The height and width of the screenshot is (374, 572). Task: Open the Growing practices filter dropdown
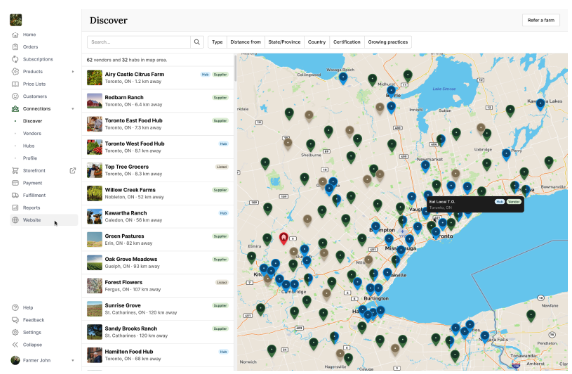coord(388,42)
